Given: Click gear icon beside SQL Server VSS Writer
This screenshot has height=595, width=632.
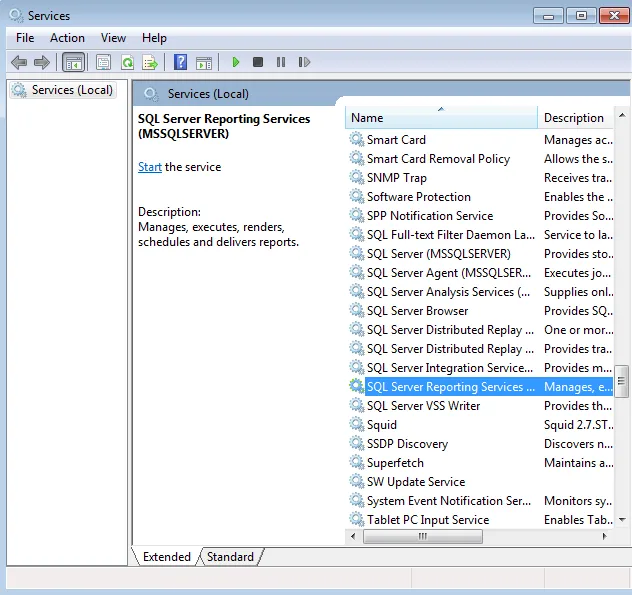Looking at the screenshot, I should click(x=357, y=406).
